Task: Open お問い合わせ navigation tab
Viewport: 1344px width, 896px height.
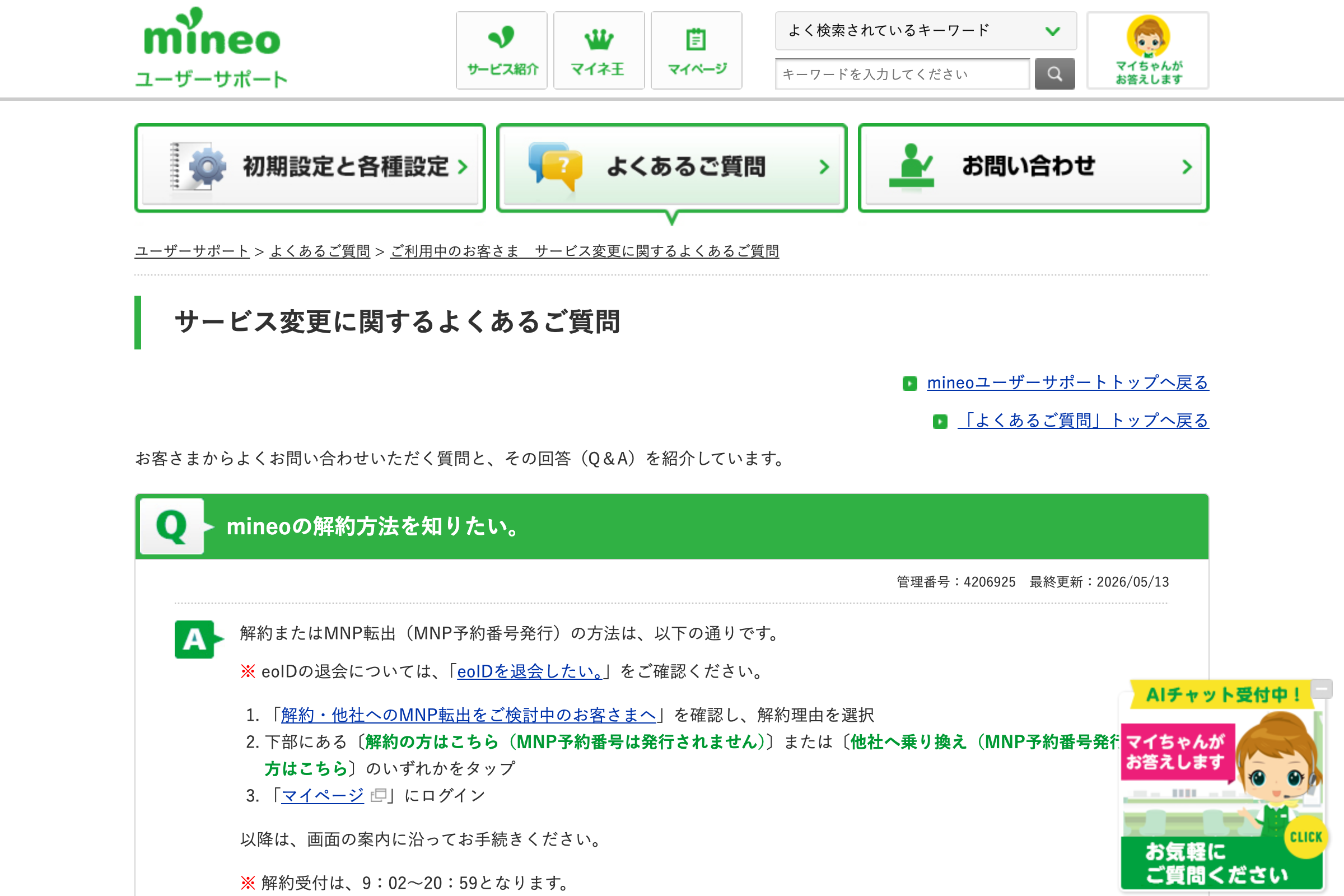Action: (x=1034, y=167)
